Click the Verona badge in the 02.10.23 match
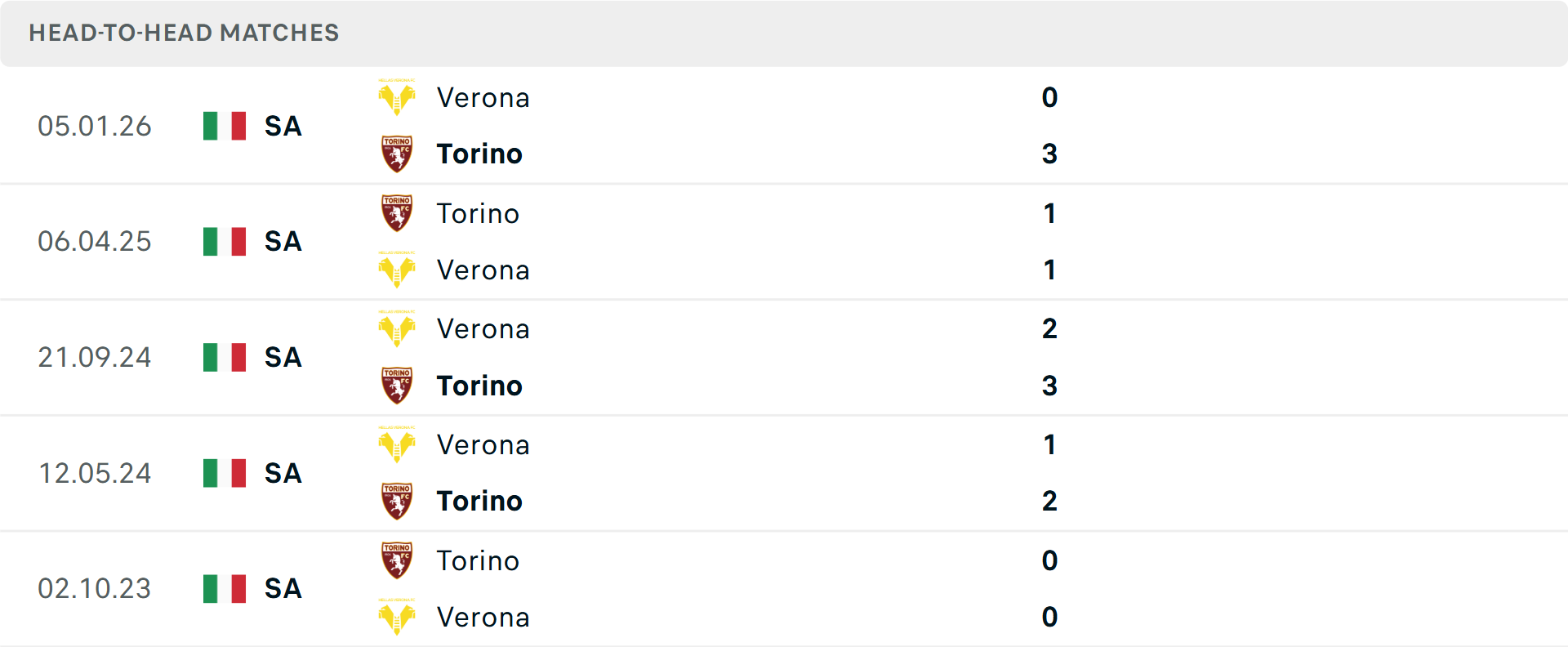 pyautogui.click(x=397, y=618)
